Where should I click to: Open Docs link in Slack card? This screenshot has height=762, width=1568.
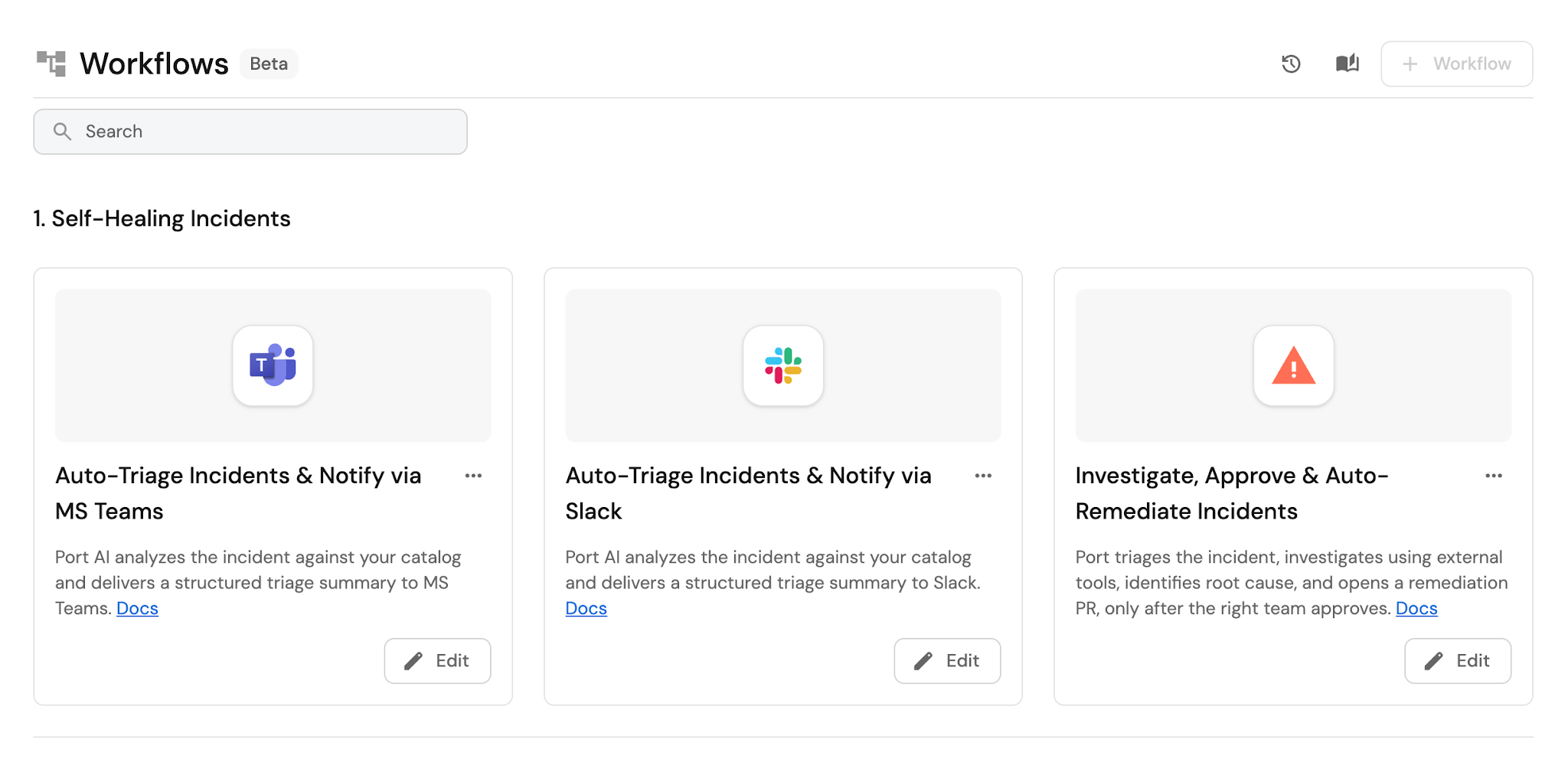[x=586, y=608]
